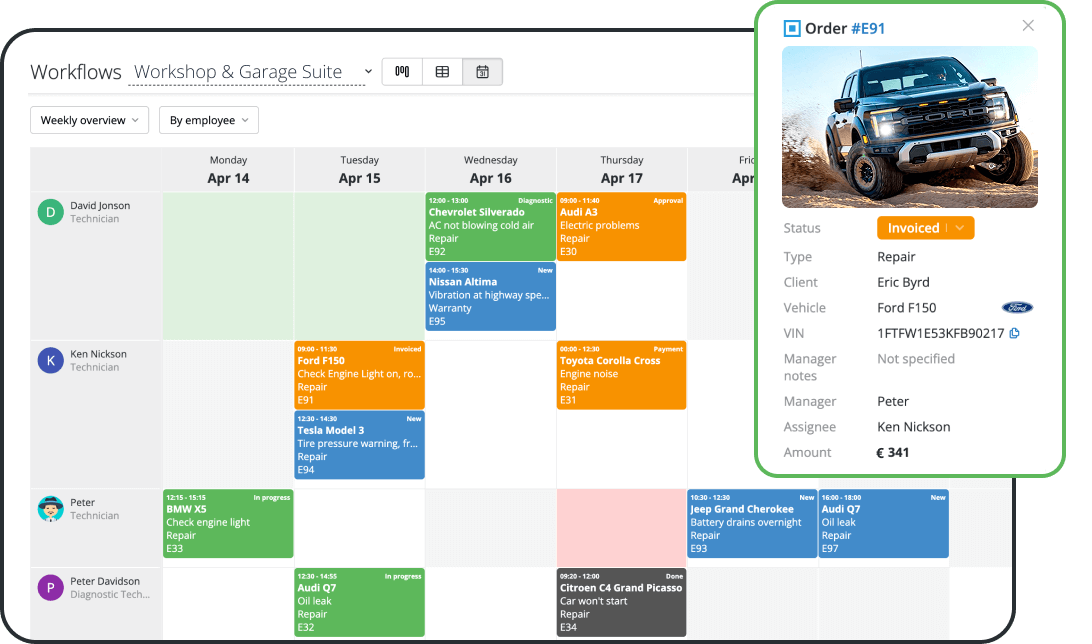The image size is (1092, 644).
Task: Select the Thursday Apr 17 column header
Action: (621, 169)
